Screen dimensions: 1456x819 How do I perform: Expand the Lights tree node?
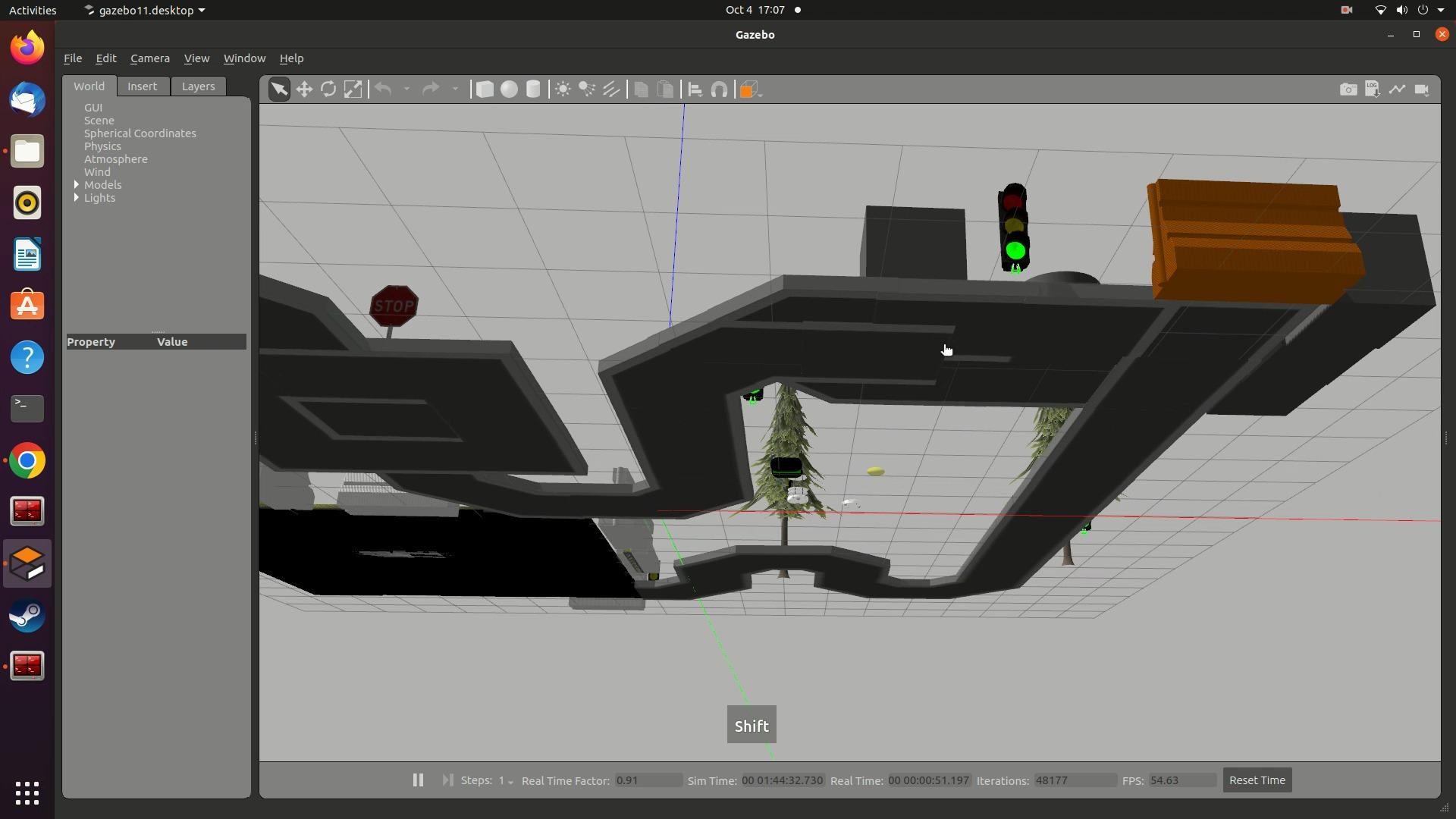click(77, 198)
